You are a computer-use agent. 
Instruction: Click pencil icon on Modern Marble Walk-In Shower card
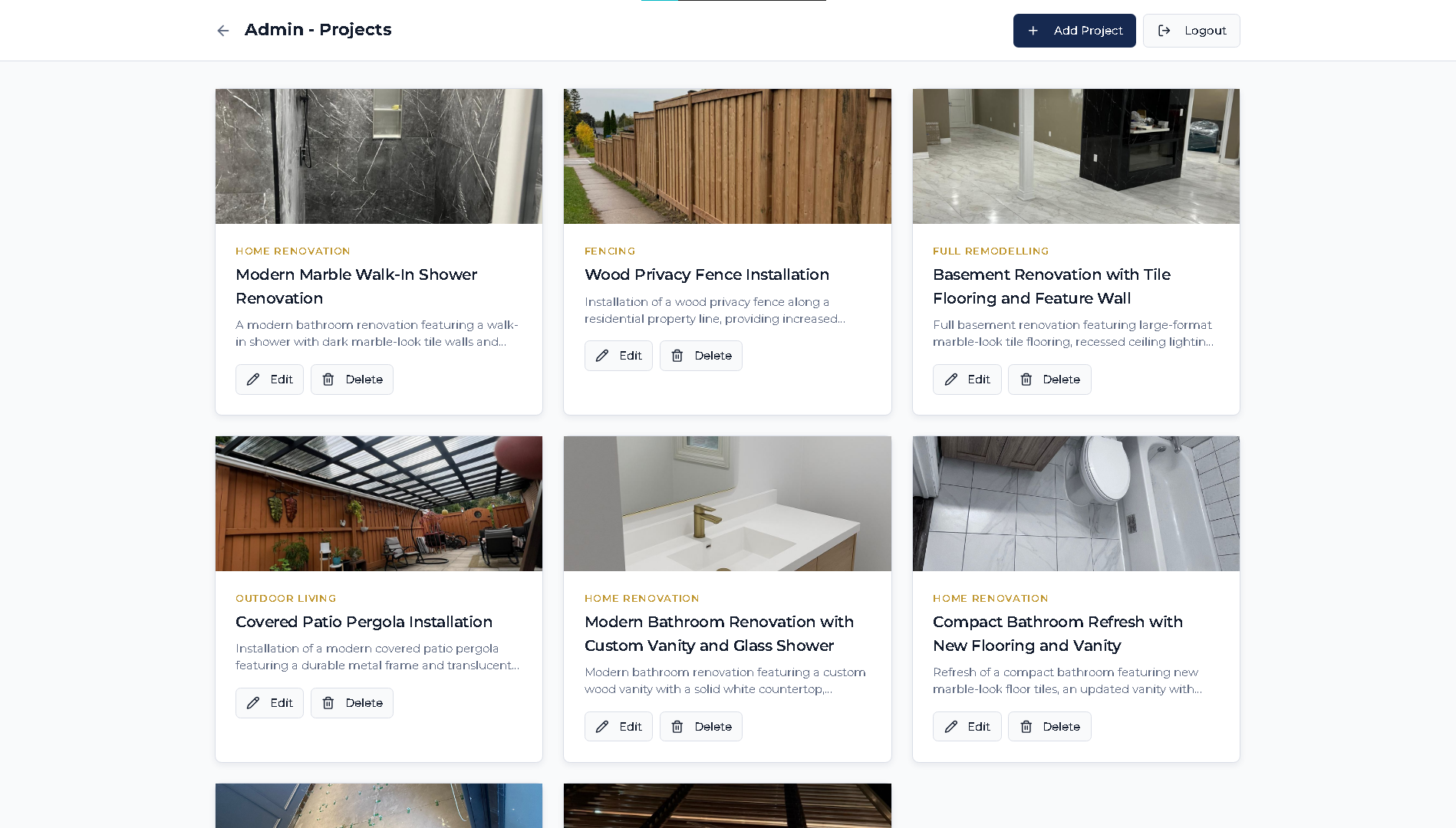253,379
